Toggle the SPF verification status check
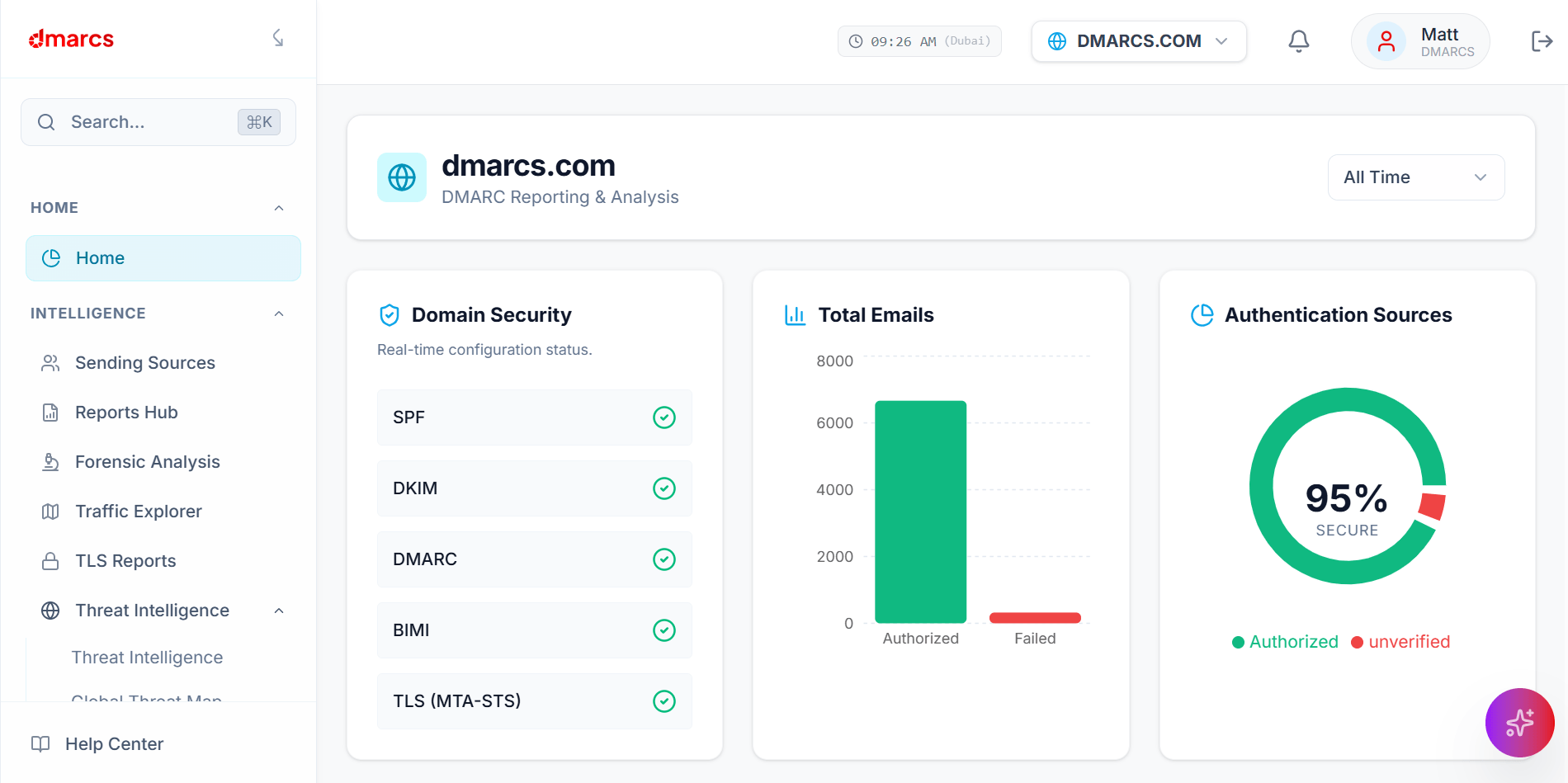The image size is (1568, 783). [664, 417]
